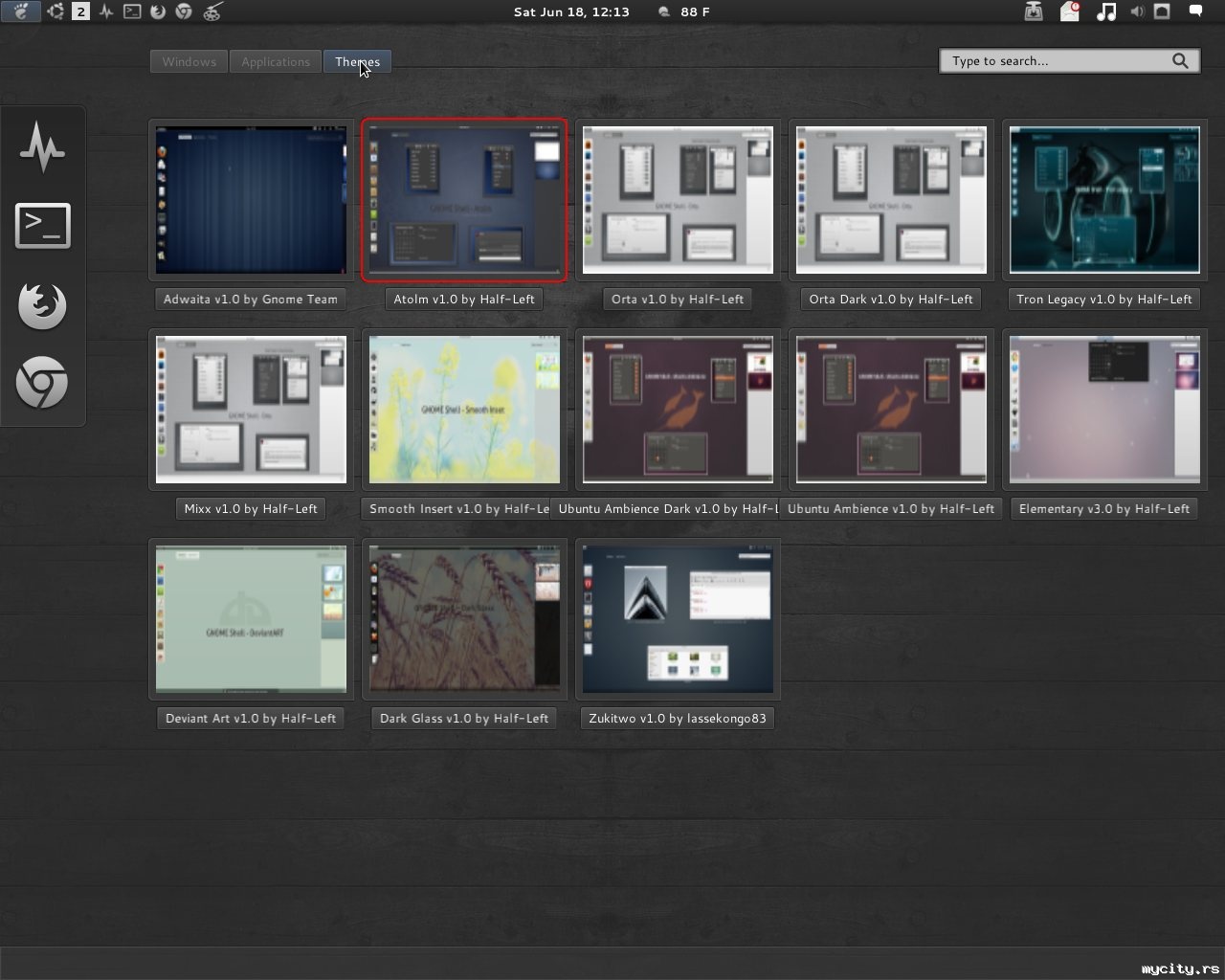
Task: Click the Type to search field
Action: (x=1058, y=61)
